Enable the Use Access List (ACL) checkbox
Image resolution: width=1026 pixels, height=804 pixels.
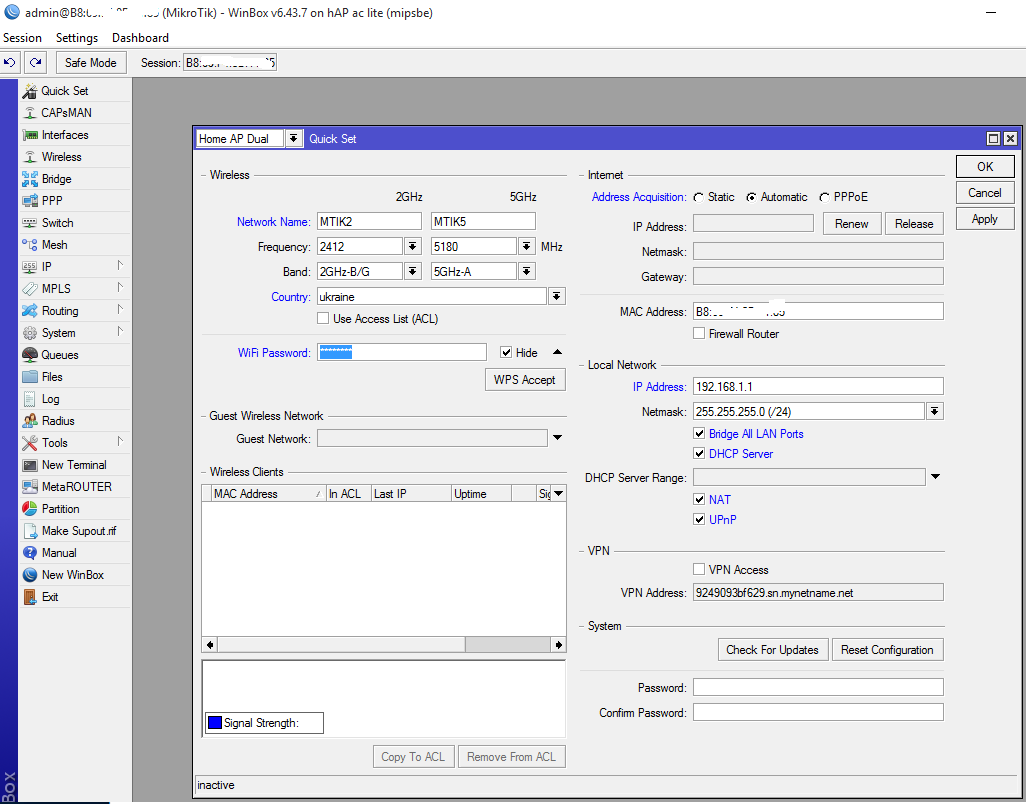[x=323, y=319]
